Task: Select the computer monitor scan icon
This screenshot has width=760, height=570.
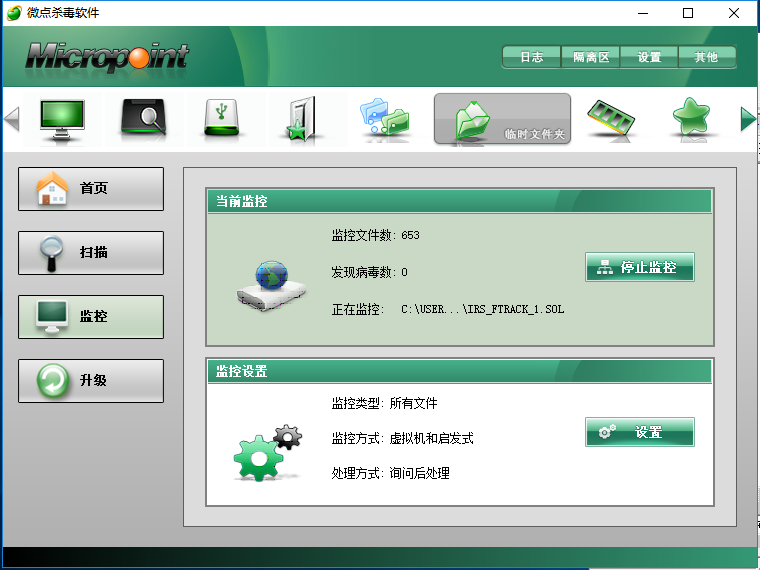Action: click(x=62, y=119)
